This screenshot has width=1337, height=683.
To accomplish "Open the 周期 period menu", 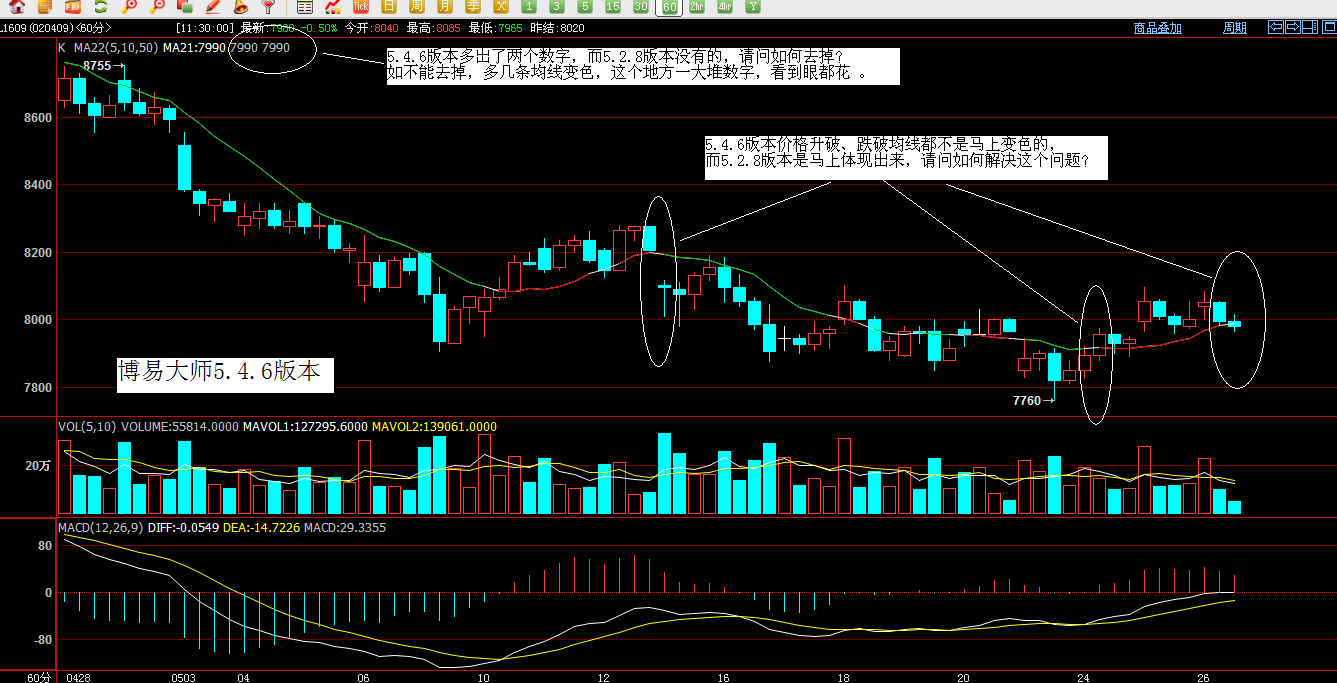I will pos(1234,28).
